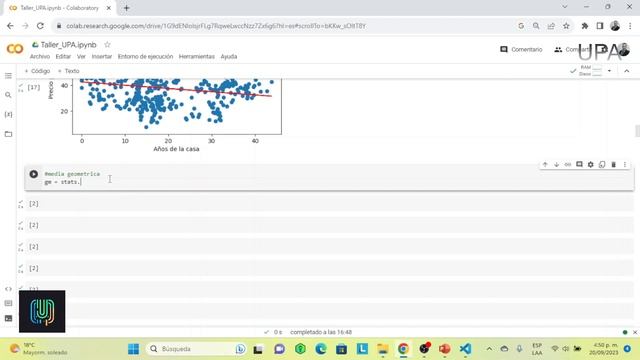Viewport: 640px width, 360px height.
Task: Open the Files folder sidebar panel
Action: [8, 134]
